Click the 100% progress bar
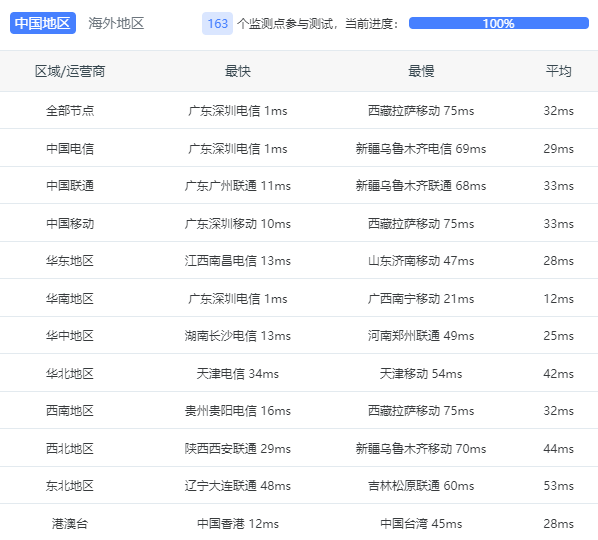The image size is (598, 540). pyautogui.click(x=498, y=23)
